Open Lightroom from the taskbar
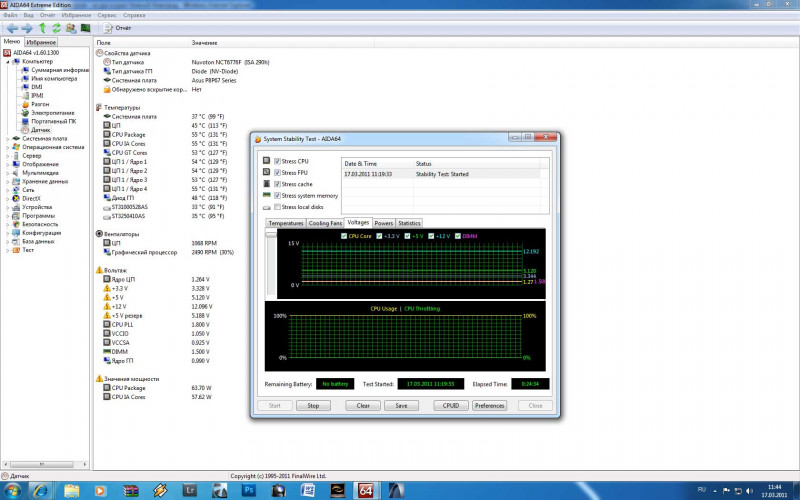This screenshot has height=500, width=800. pyautogui.click(x=190, y=491)
